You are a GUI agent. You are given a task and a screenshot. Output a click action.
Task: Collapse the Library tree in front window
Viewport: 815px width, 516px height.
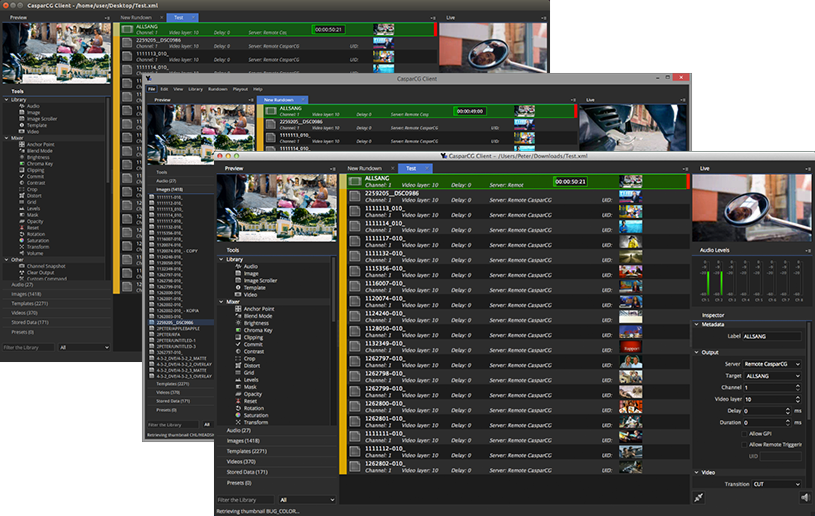click(x=221, y=259)
